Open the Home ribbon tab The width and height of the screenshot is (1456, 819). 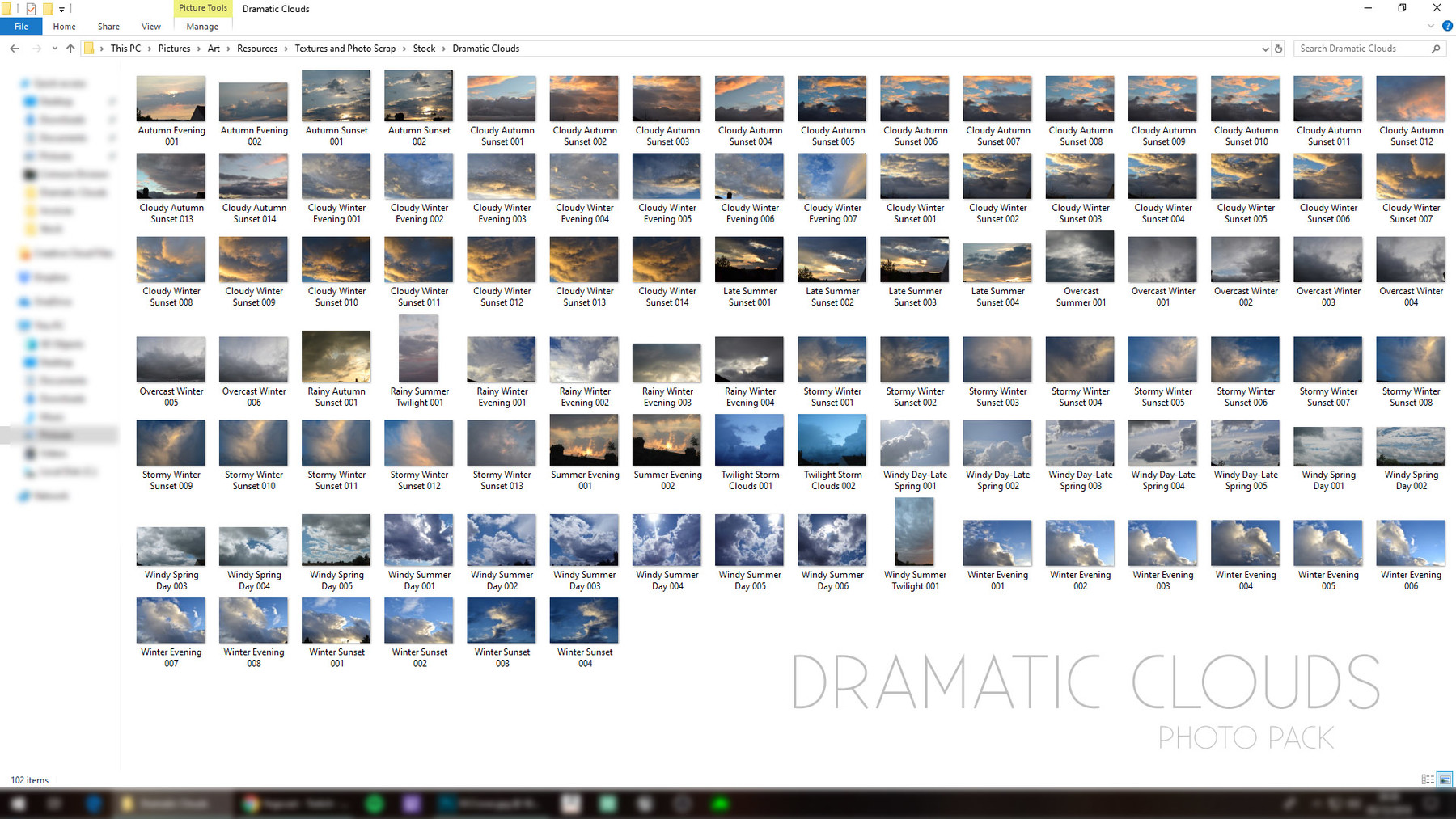(x=64, y=27)
